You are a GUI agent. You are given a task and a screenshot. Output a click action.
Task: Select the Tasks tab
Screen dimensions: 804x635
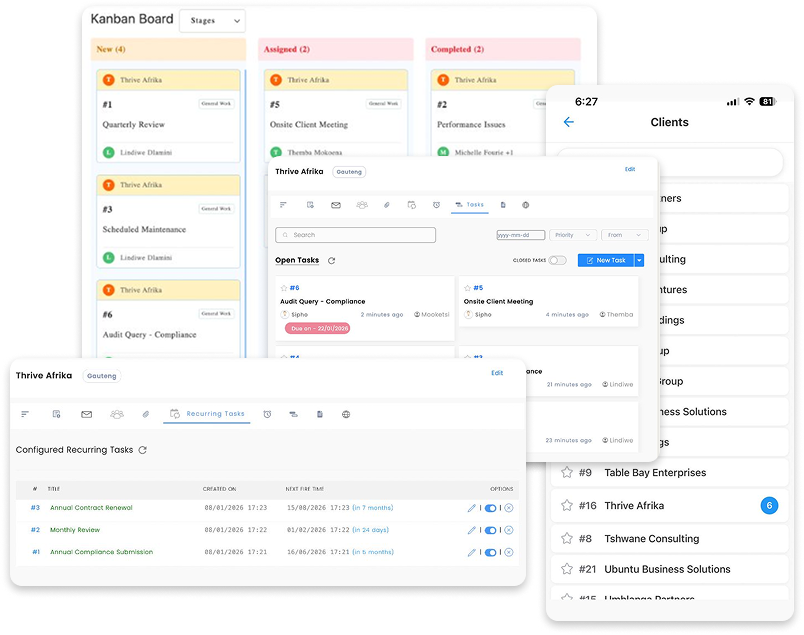click(x=470, y=205)
